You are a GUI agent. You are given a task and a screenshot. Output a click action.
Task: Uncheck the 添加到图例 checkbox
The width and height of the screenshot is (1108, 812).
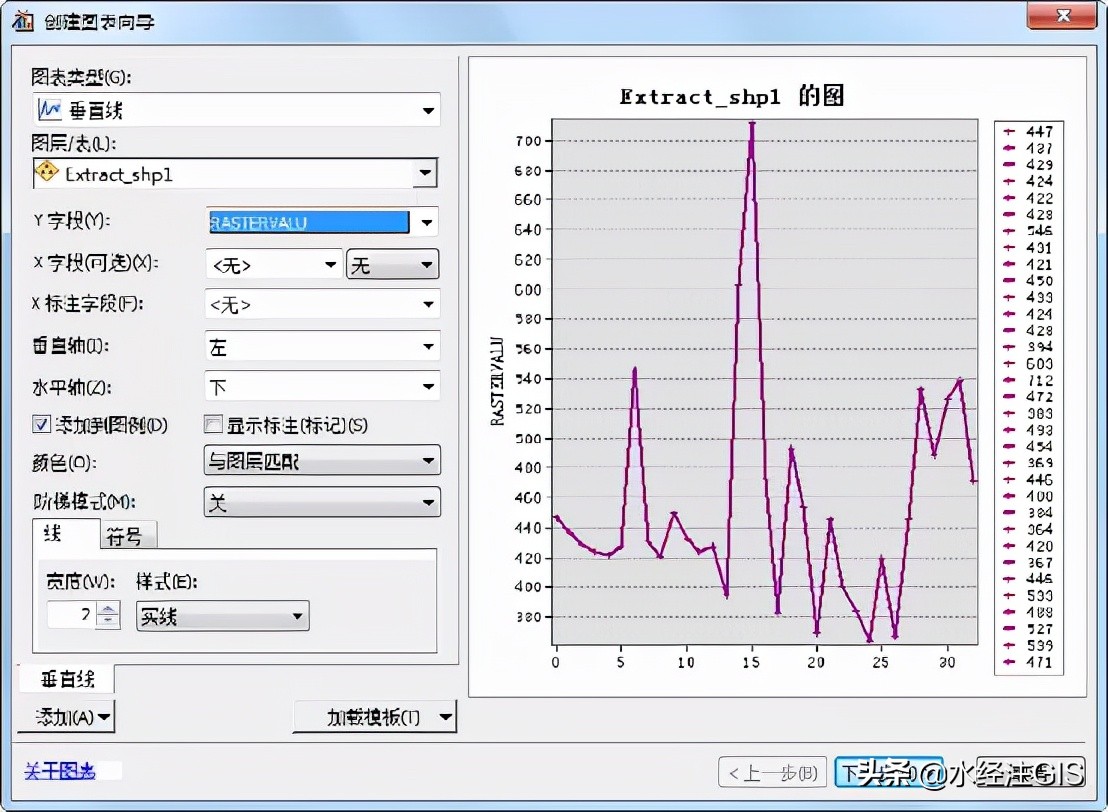(41, 424)
